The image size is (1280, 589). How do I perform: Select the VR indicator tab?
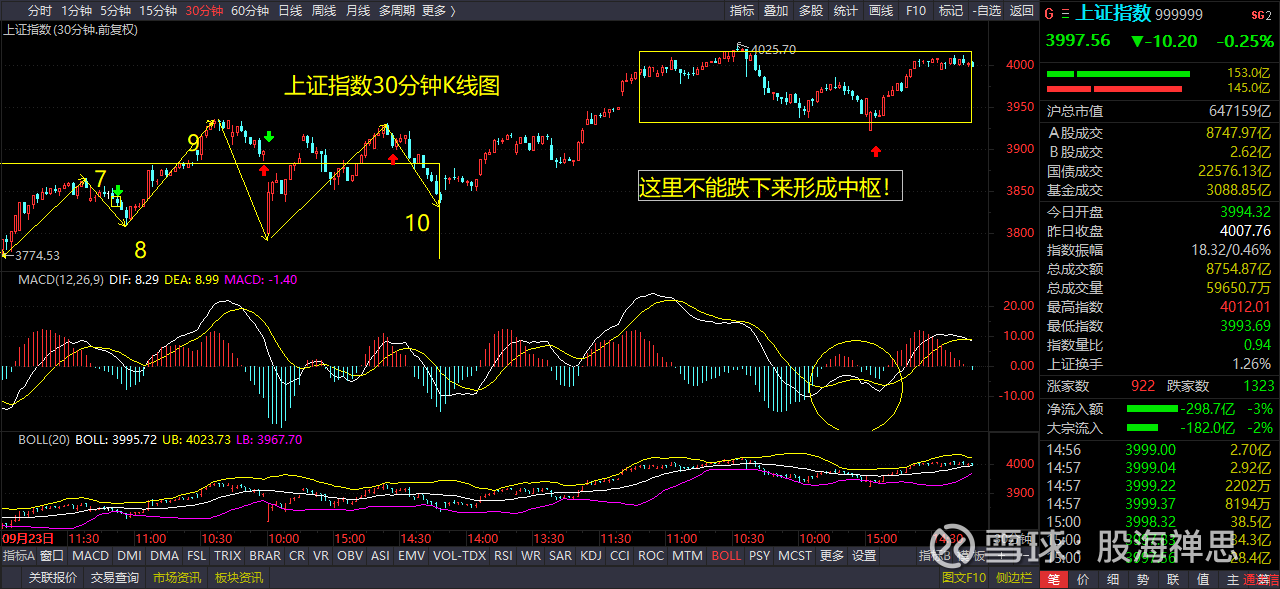click(321, 556)
